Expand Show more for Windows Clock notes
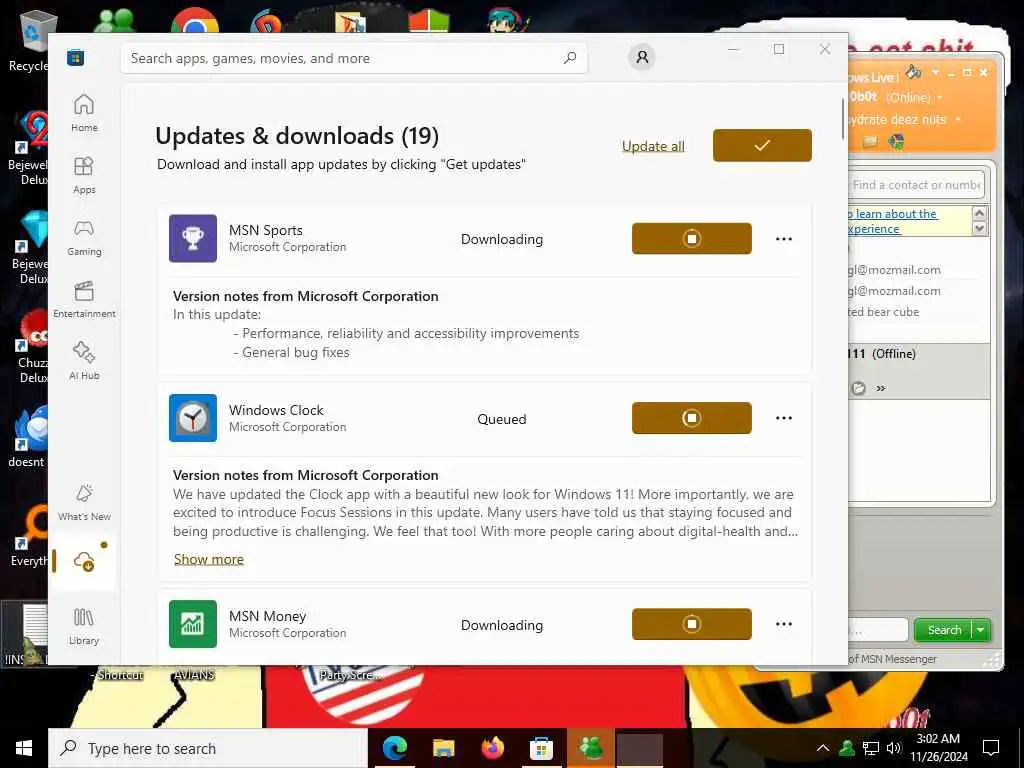Viewport: 1024px width, 768px height. pyautogui.click(x=209, y=559)
